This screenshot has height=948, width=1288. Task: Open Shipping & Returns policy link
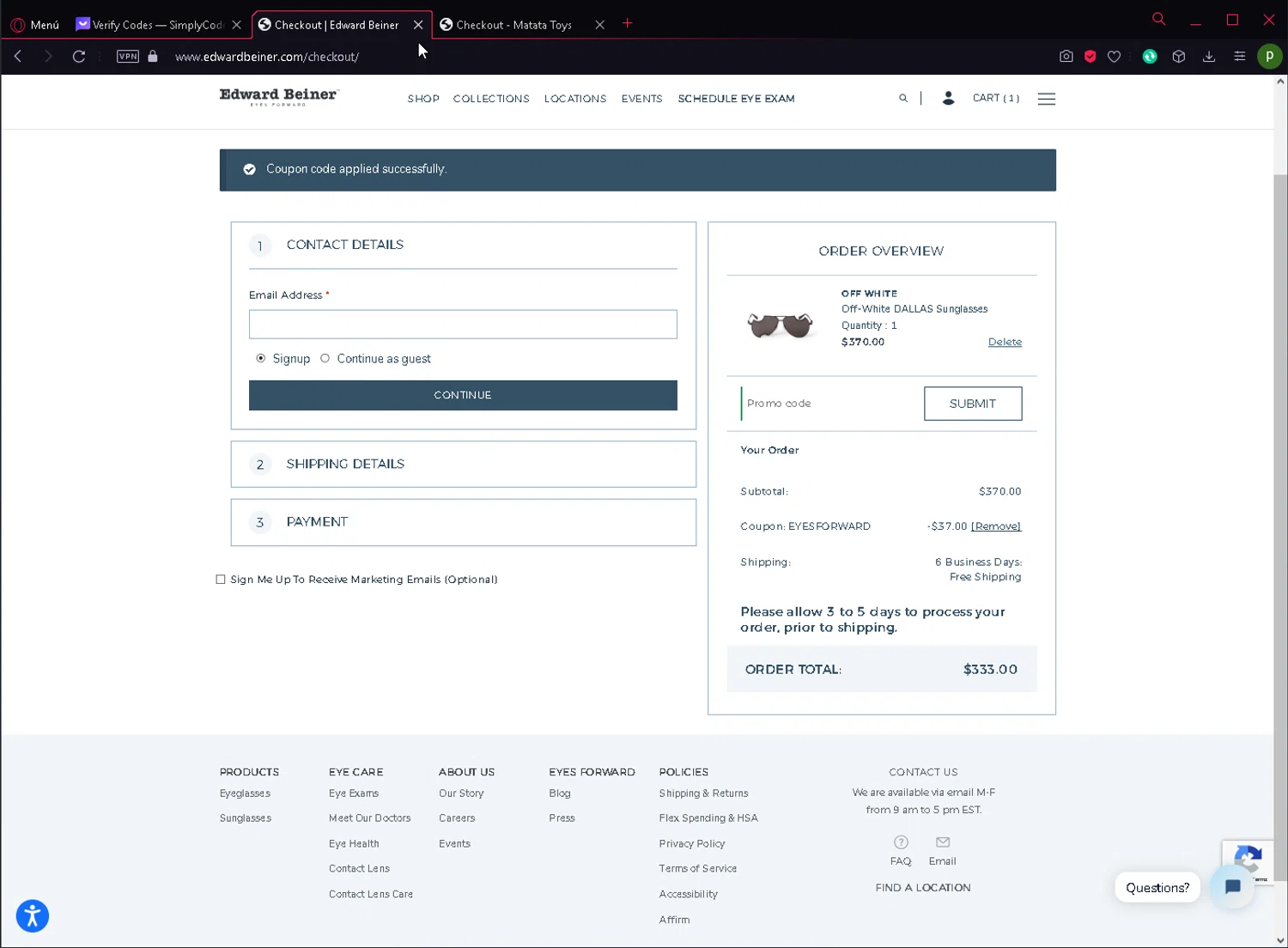tap(703, 793)
